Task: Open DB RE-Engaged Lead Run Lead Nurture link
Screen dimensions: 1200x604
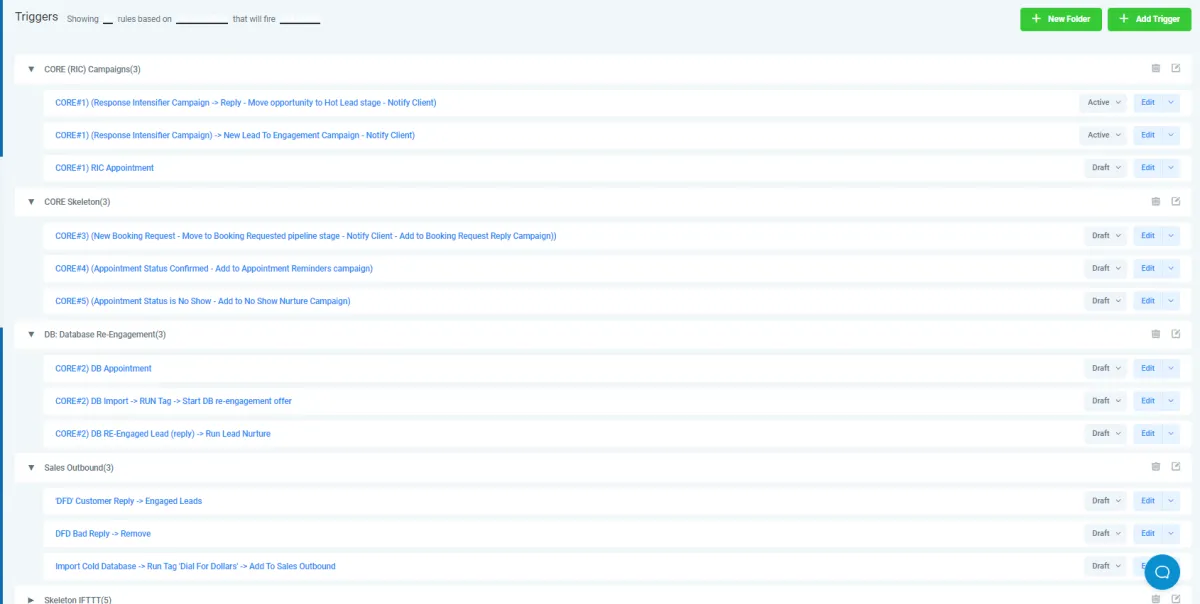Action: click(163, 434)
